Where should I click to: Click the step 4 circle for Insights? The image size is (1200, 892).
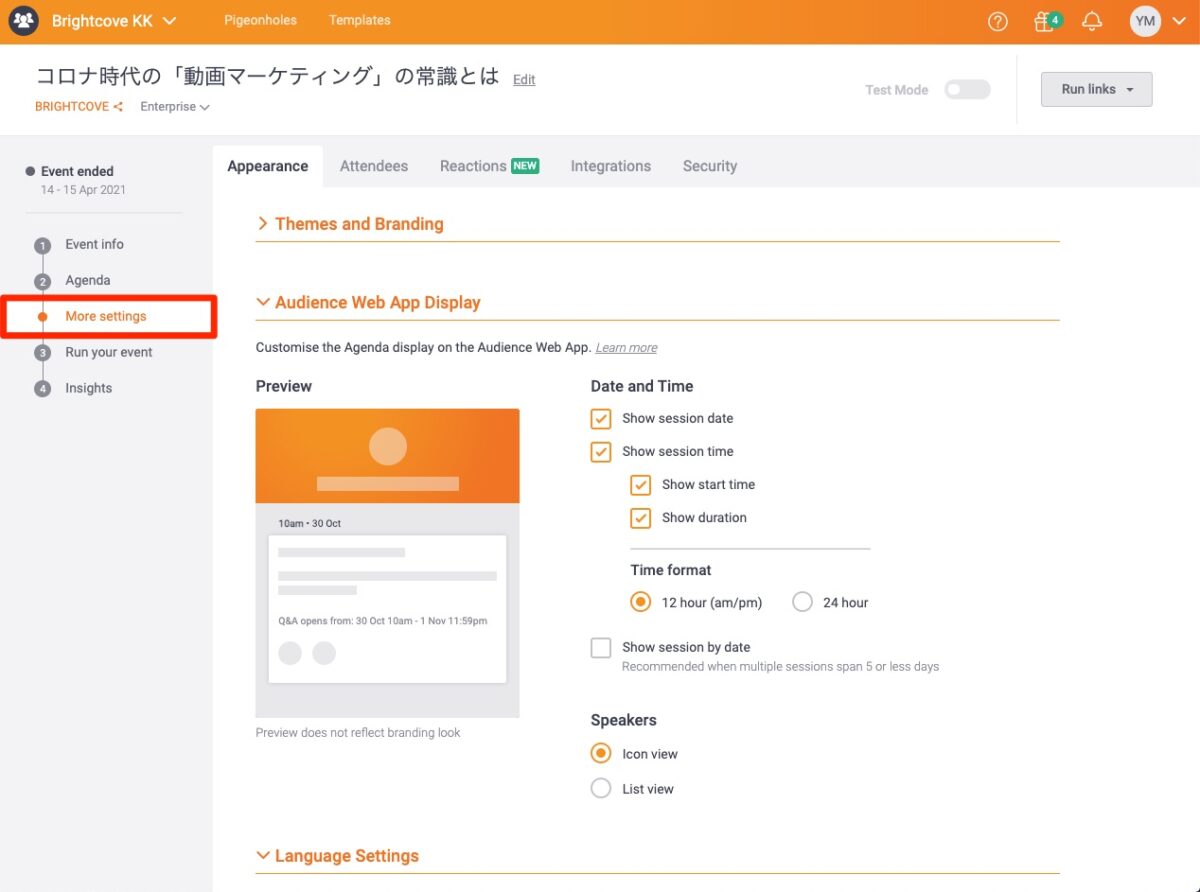click(42, 389)
